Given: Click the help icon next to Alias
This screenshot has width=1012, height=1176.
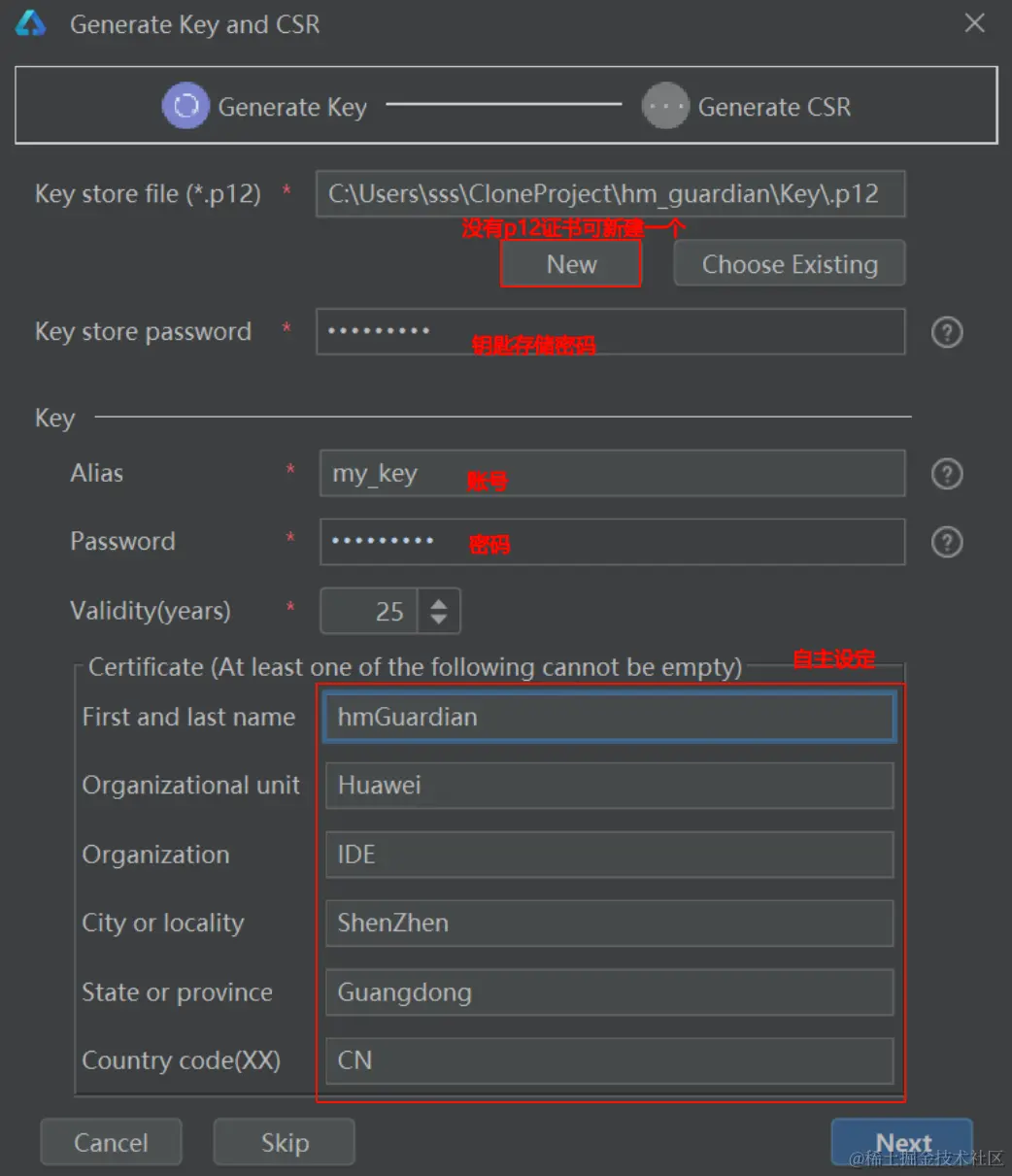Looking at the screenshot, I should (x=946, y=474).
